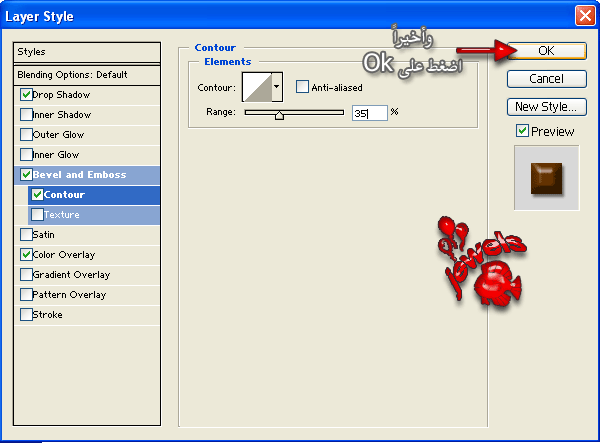Screen dimensions: 600x443
Task: Select the Styles panel header
Action: coord(88,52)
